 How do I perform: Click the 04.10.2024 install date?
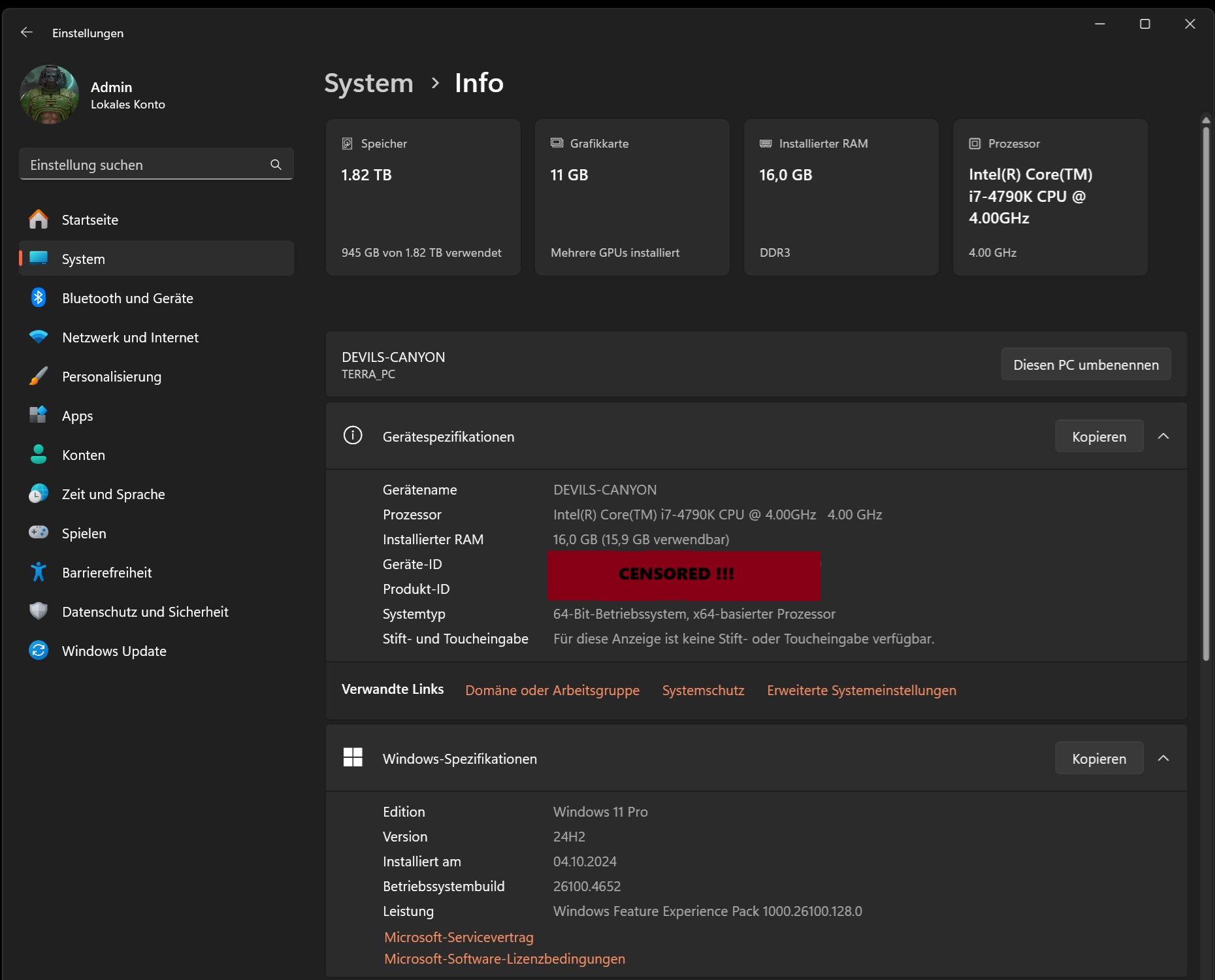[x=585, y=862]
